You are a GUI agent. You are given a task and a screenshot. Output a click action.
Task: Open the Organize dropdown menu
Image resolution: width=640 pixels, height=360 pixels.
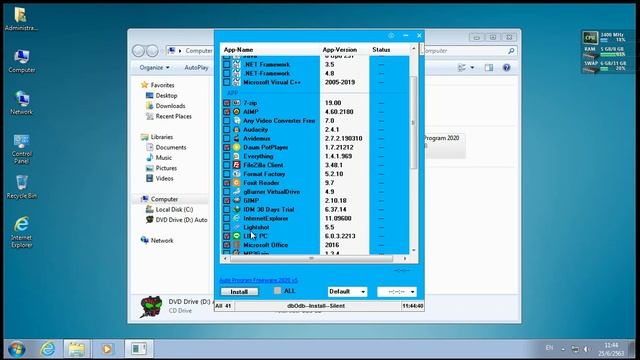[154, 68]
